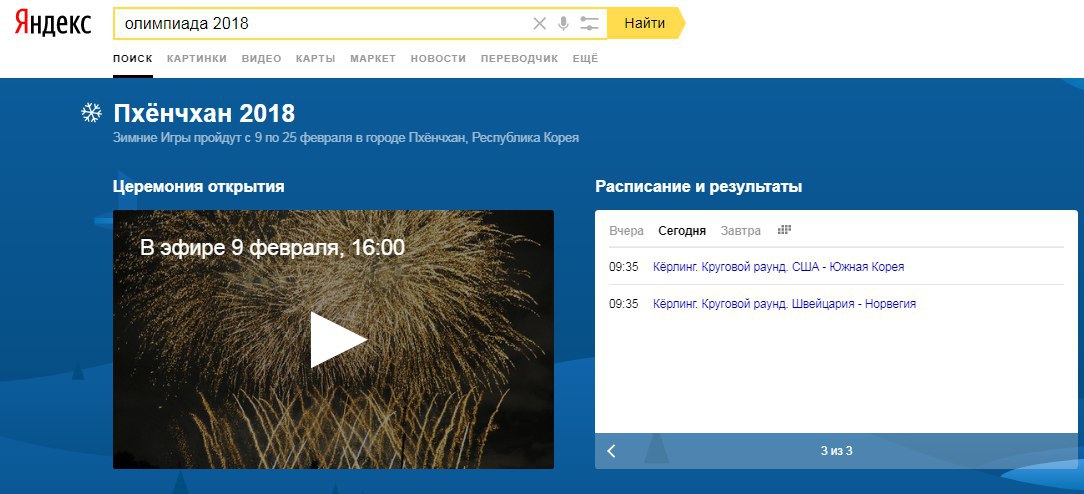
Task: Click the Найти search button
Action: coord(646,23)
